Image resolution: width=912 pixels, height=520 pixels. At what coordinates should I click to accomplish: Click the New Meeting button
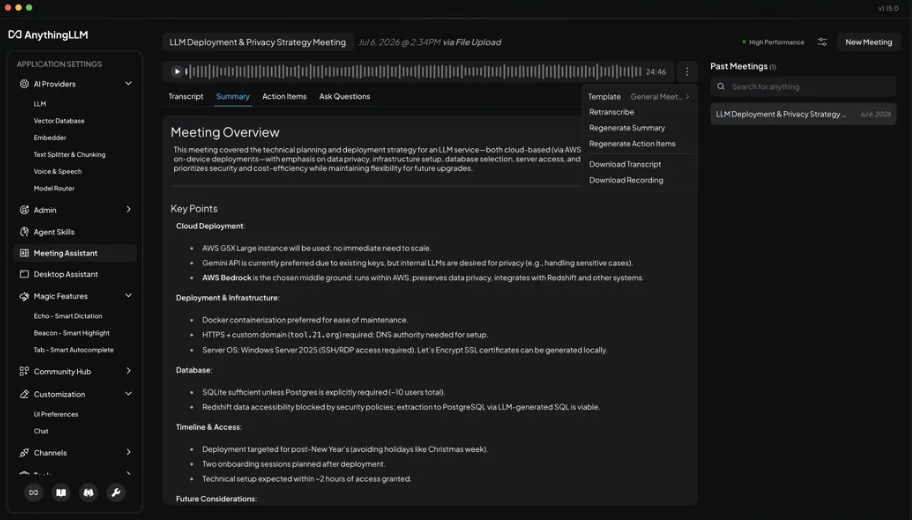[x=868, y=42]
